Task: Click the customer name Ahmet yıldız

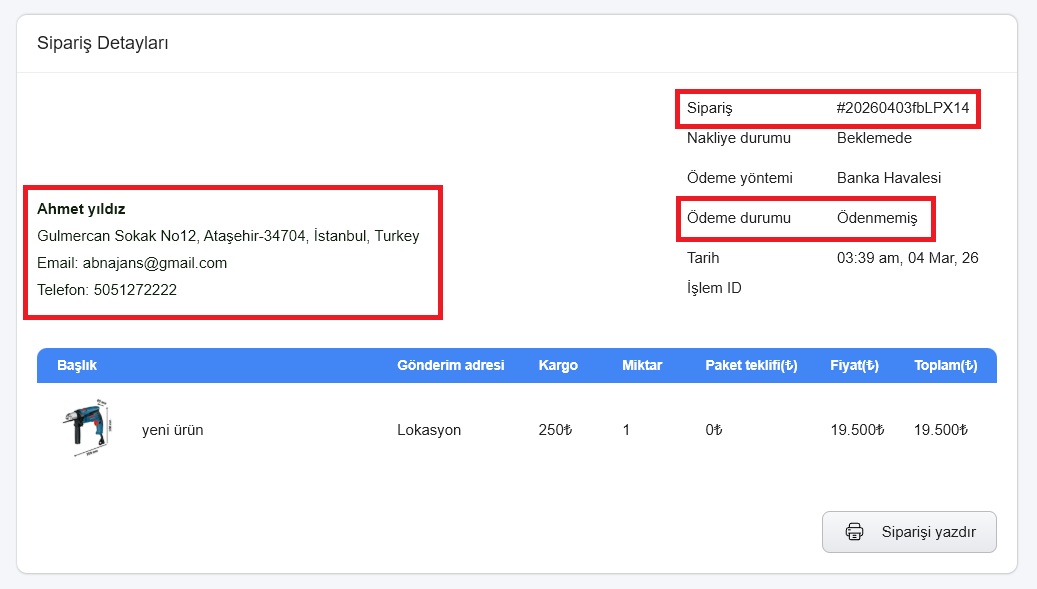Action: (81, 209)
